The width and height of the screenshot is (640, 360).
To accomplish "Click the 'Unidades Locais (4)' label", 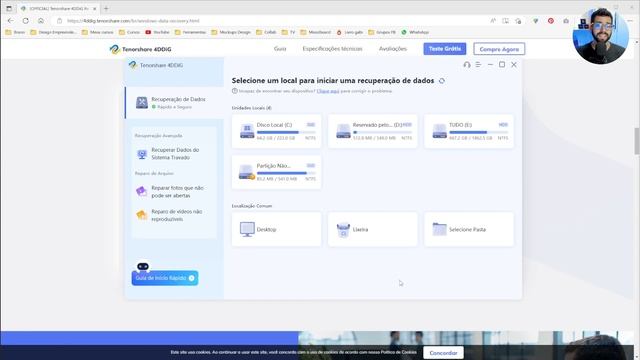I will (x=251, y=108).
